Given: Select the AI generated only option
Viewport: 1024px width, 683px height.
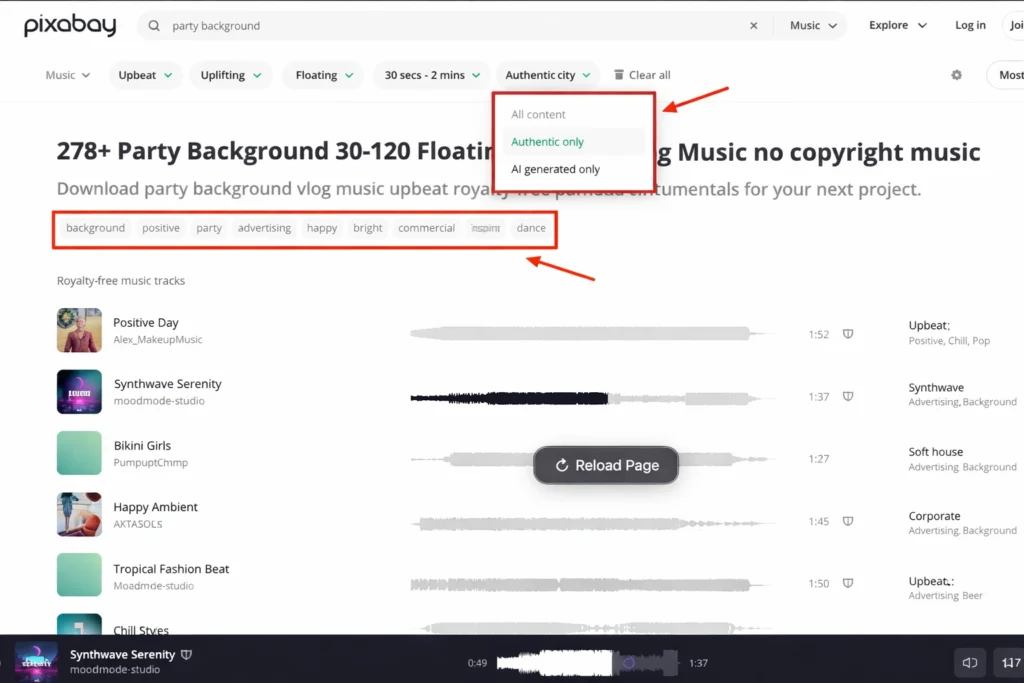Looking at the screenshot, I should pyautogui.click(x=555, y=168).
